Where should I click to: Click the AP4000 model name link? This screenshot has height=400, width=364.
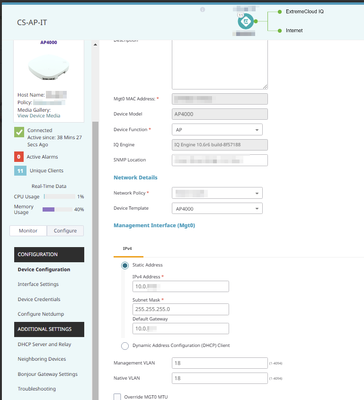click(49, 42)
